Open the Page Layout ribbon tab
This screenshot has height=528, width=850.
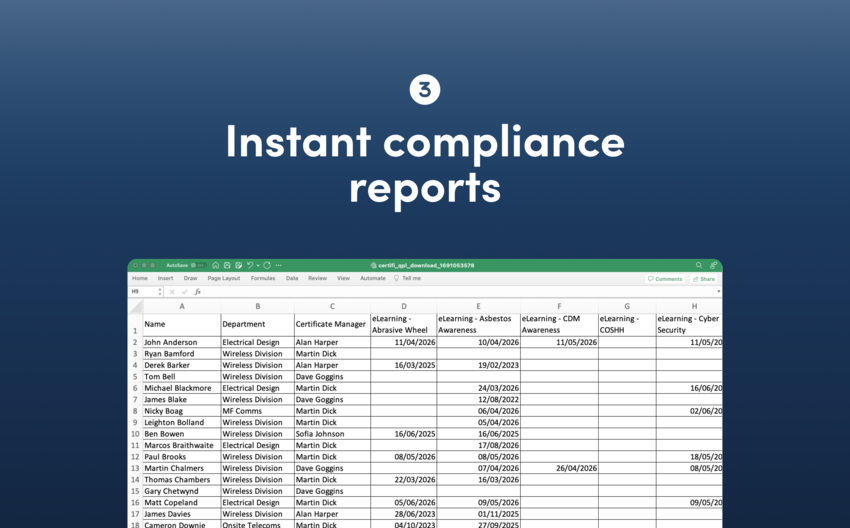(x=224, y=279)
